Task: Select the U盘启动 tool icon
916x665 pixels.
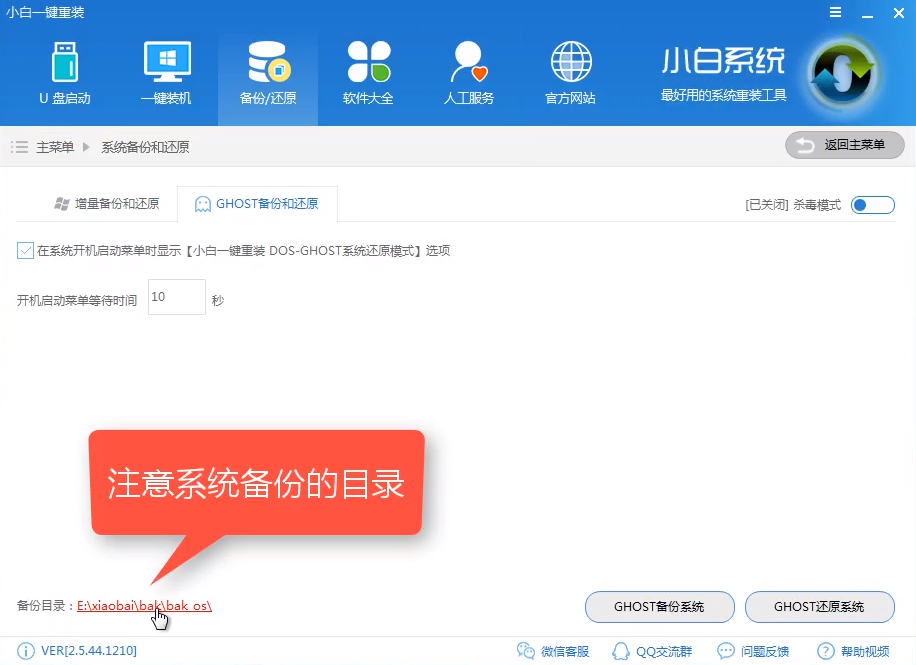Action: click(x=64, y=72)
